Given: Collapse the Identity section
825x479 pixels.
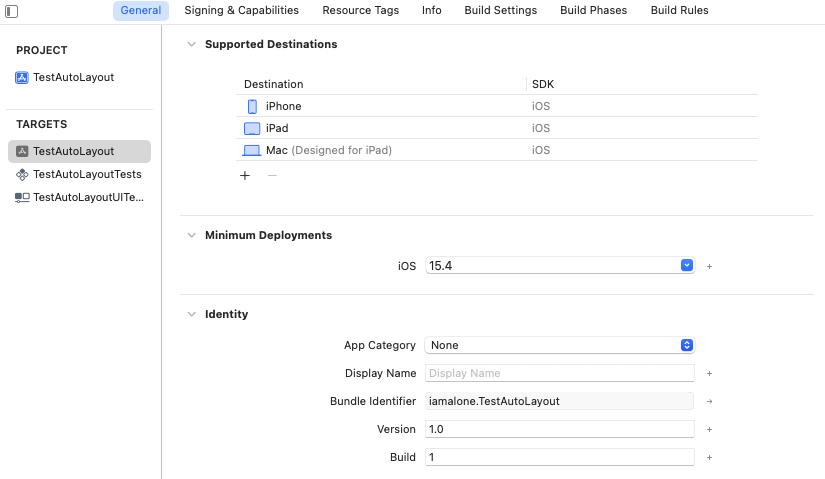Looking at the screenshot, I should click(x=191, y=314).
